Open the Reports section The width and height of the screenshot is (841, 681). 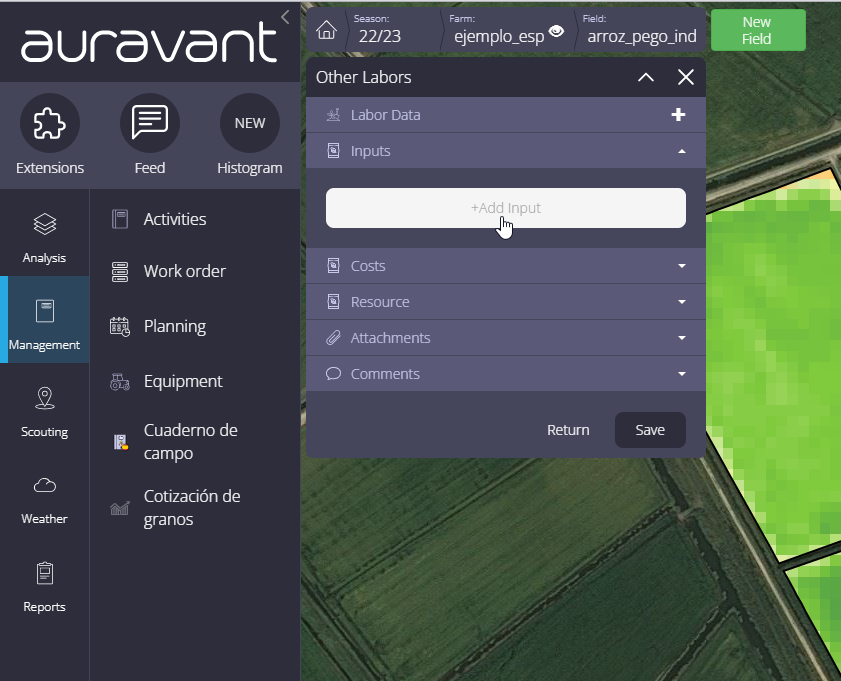(45, 586)
